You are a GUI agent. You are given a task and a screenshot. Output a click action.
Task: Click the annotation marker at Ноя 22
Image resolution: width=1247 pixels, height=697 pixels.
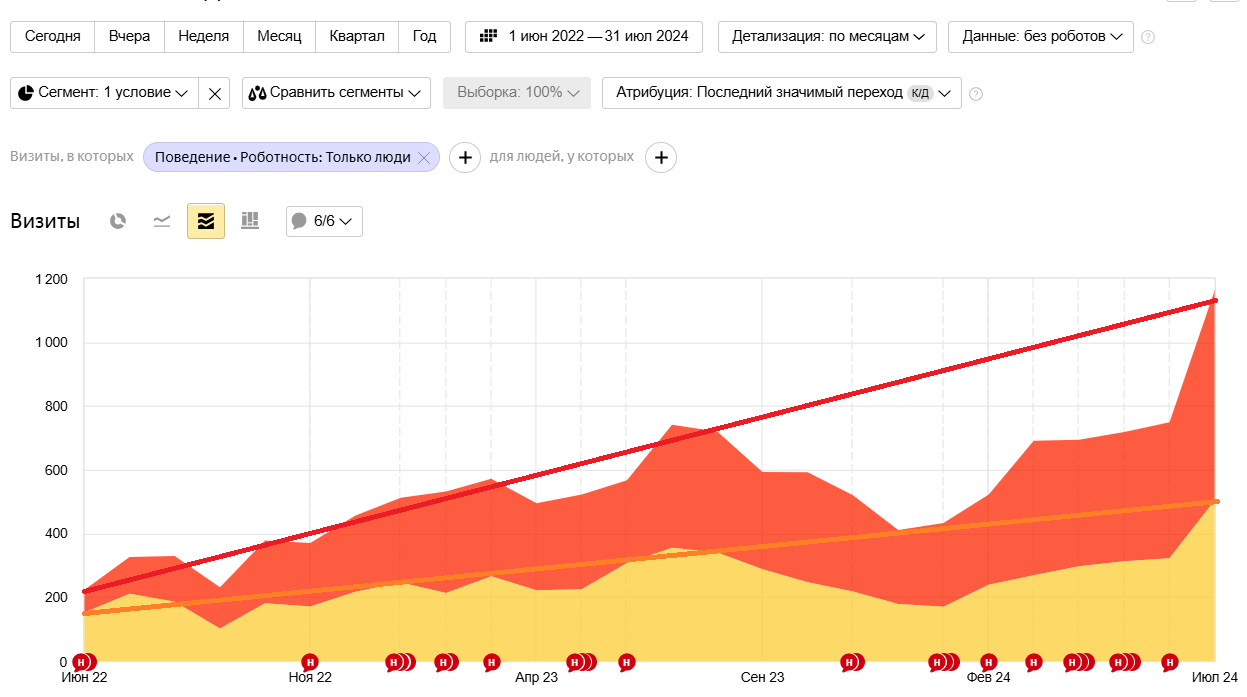(310, 662)
